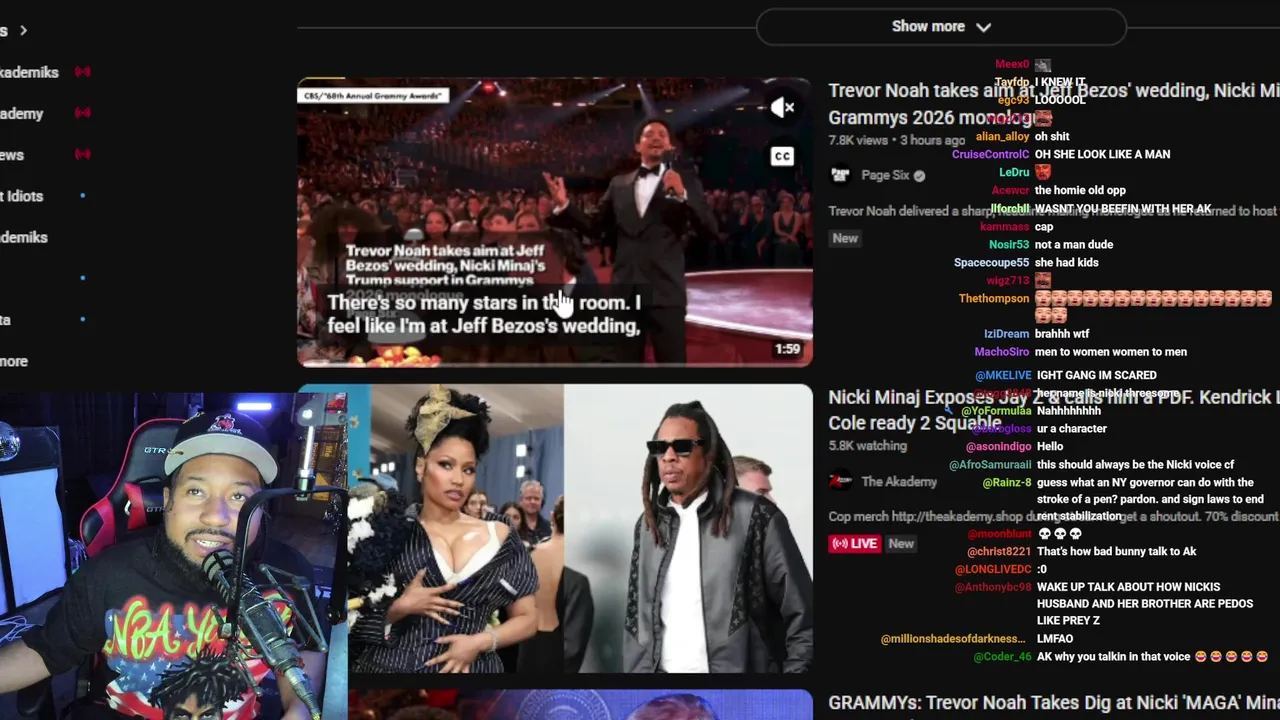Click chat username MachoSiro
Image resolution: width=1280 pixels, height=720 pixels.
pyautogui.click(x=1002, y=352)
